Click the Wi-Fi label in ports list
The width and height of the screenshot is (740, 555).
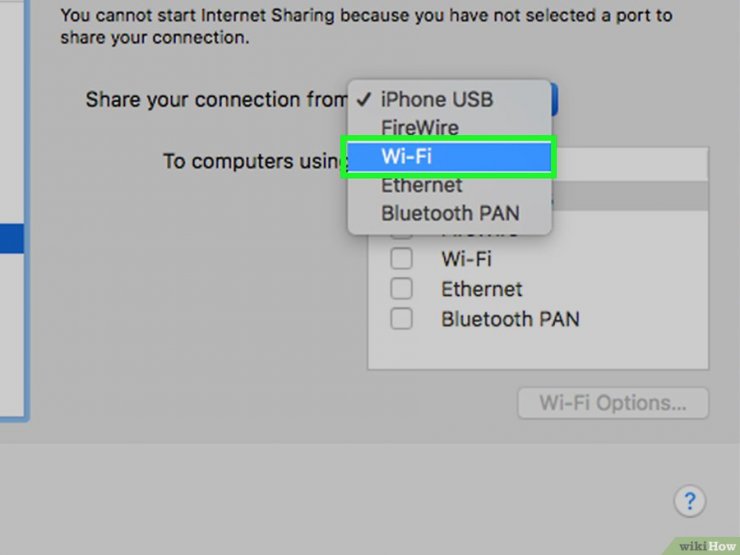(x=466, y=259)
